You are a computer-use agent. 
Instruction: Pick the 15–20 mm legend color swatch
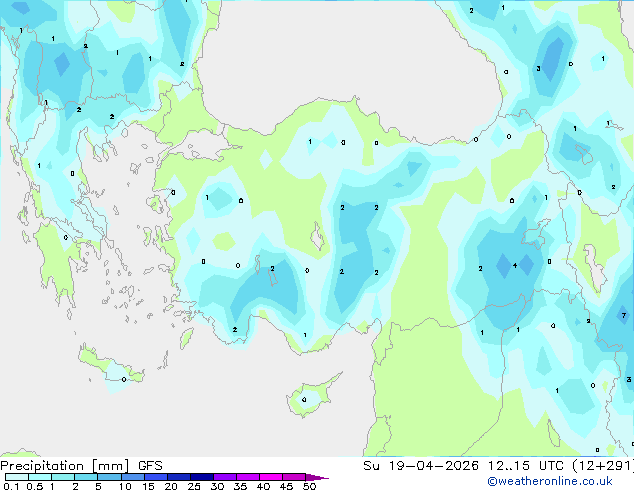coord(156,477)
